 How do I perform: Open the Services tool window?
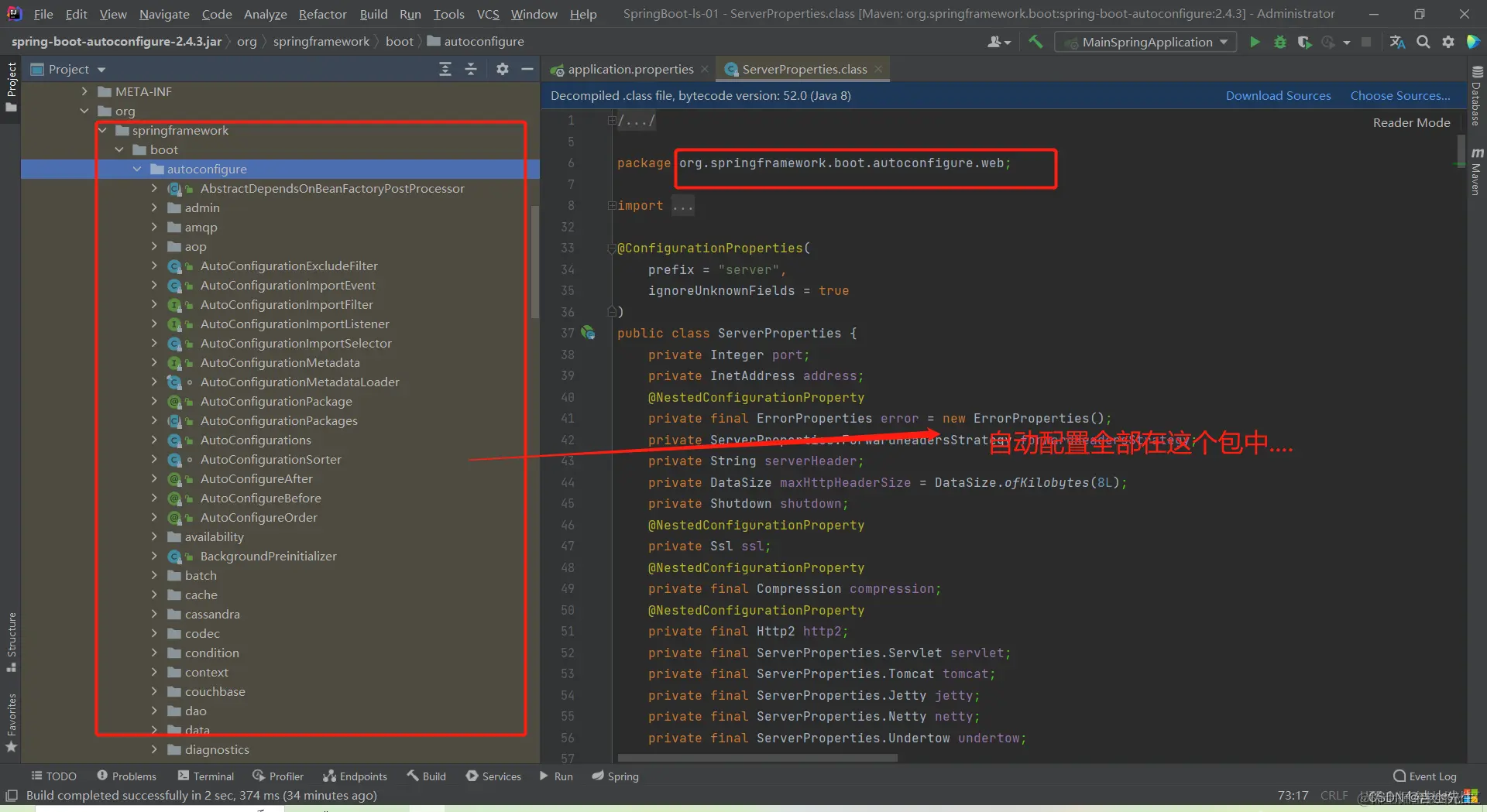pos(494,776)
